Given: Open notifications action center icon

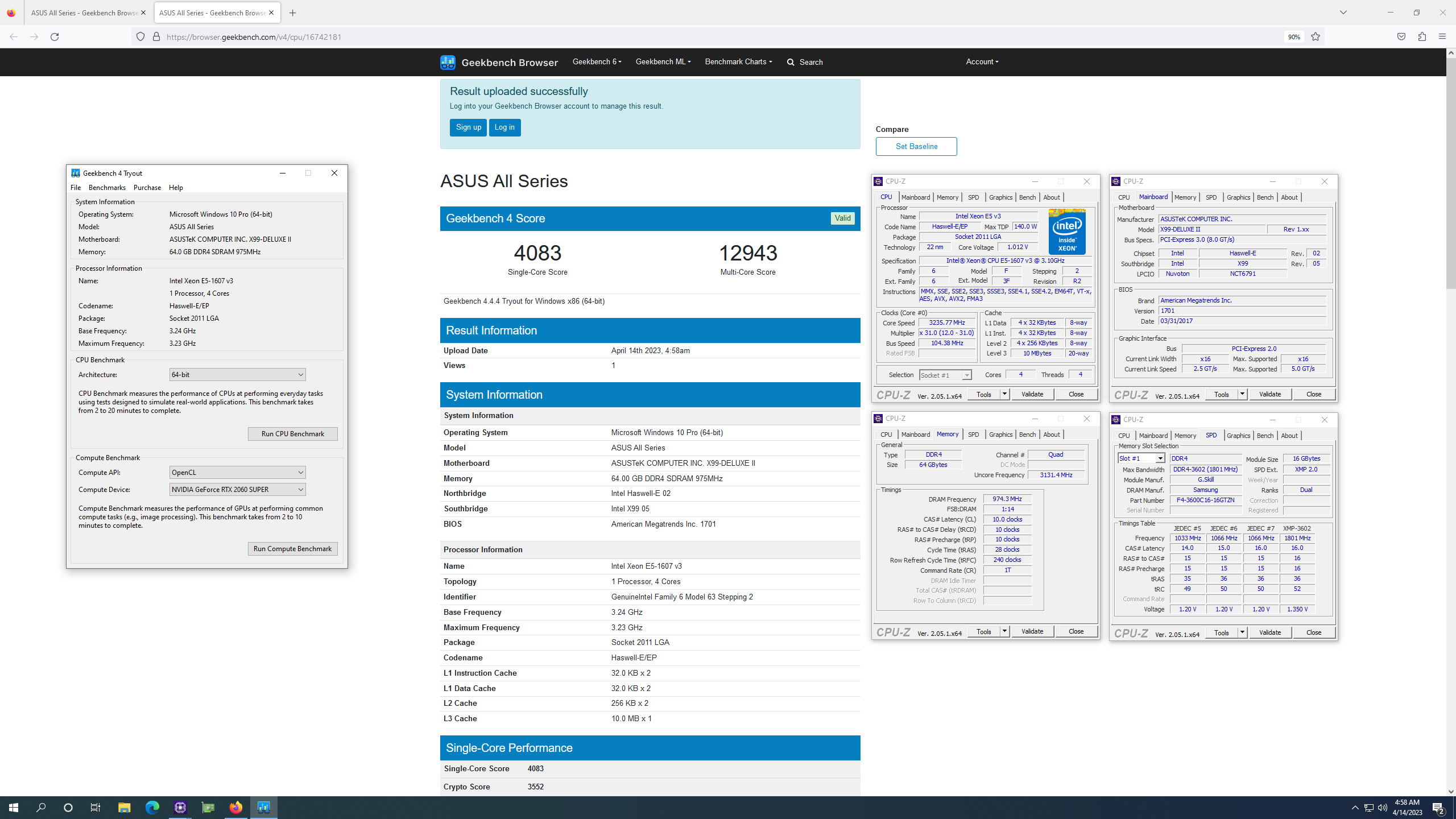Looking at the screenshot, I should tap(1438, 808).
